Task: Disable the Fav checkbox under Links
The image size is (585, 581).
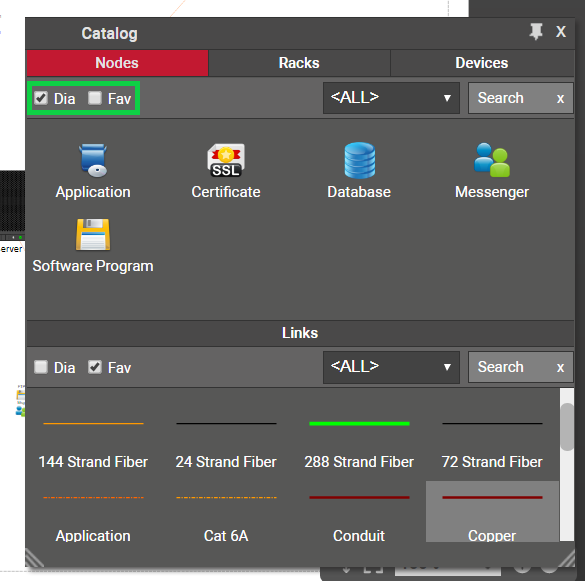Action: click(95, 367)
